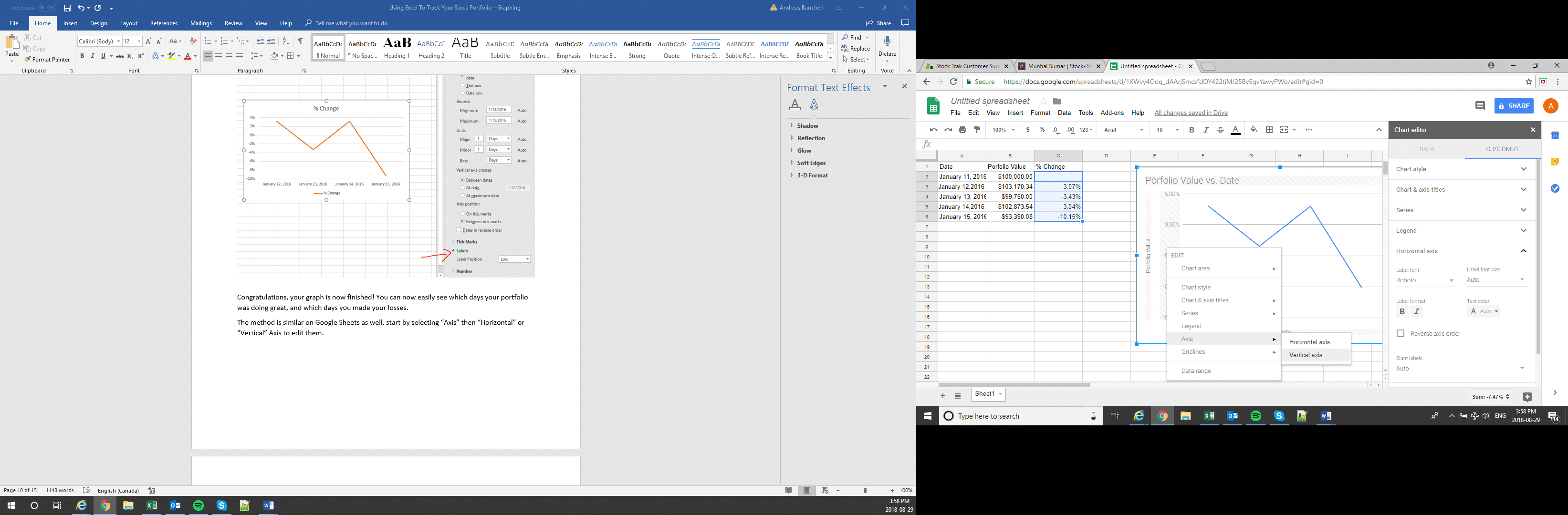
Task: Click Undo in Google Sheets toolbar
Action: (934, 130)
